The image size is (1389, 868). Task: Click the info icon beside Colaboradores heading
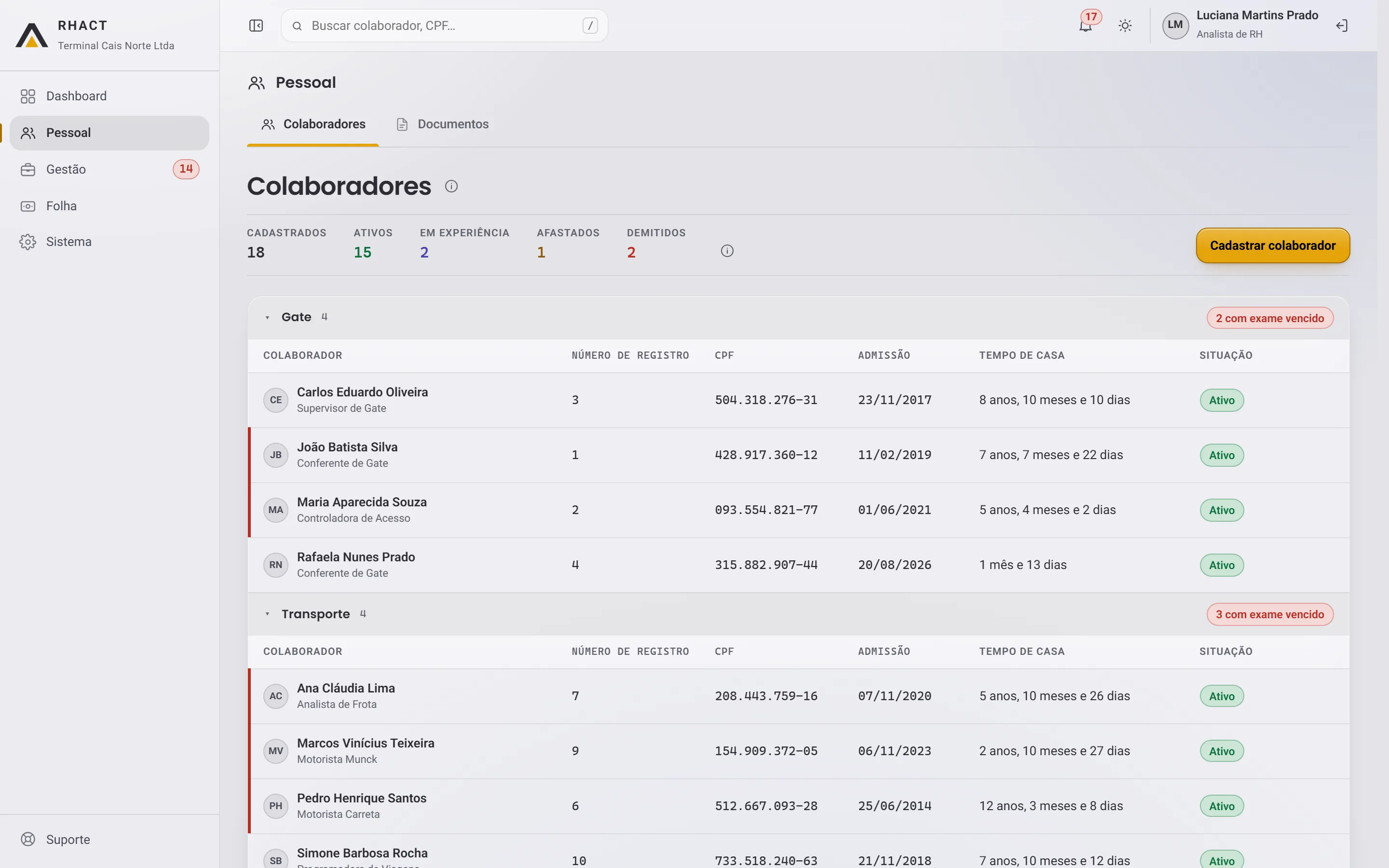pos(451,186)
